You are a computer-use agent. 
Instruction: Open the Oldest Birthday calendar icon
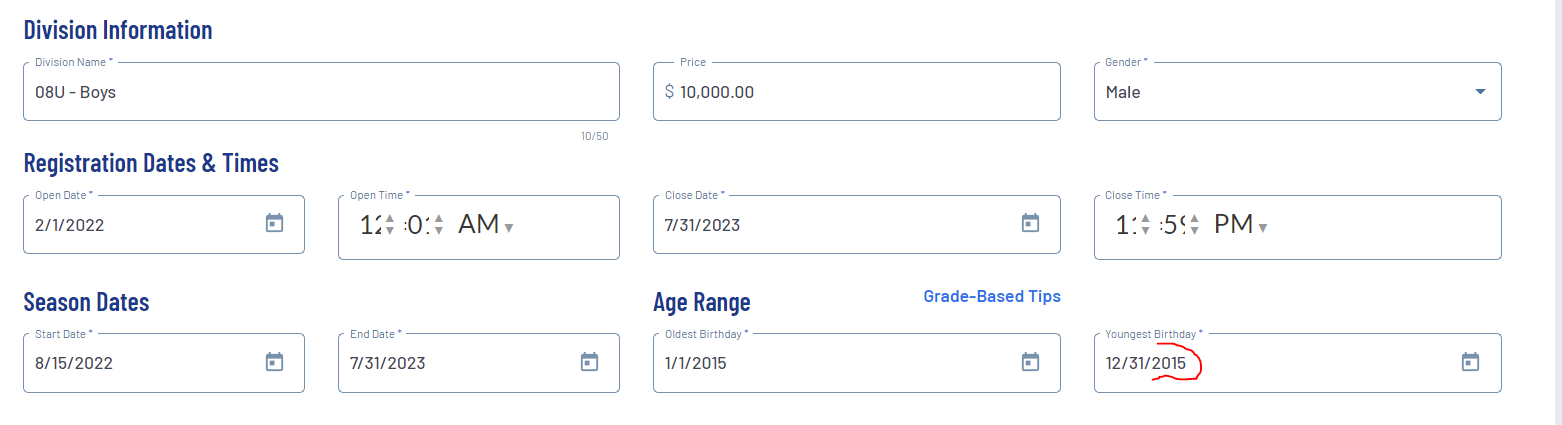click(x=1030, y=362)
